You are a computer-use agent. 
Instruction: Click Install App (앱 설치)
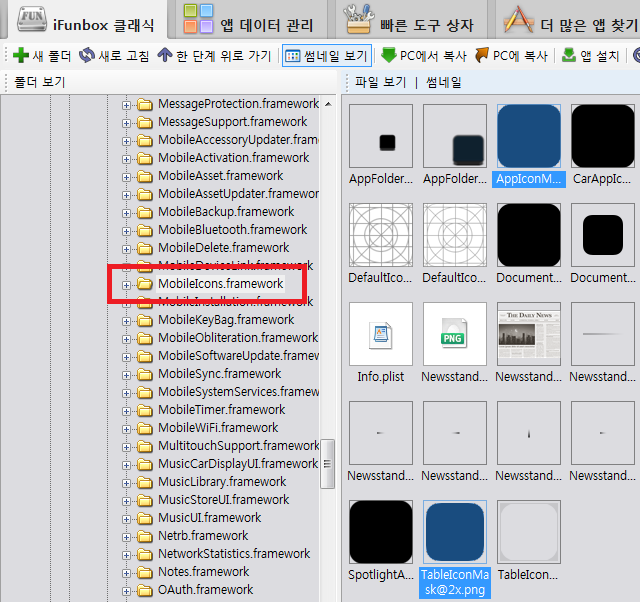click(591, 55)
